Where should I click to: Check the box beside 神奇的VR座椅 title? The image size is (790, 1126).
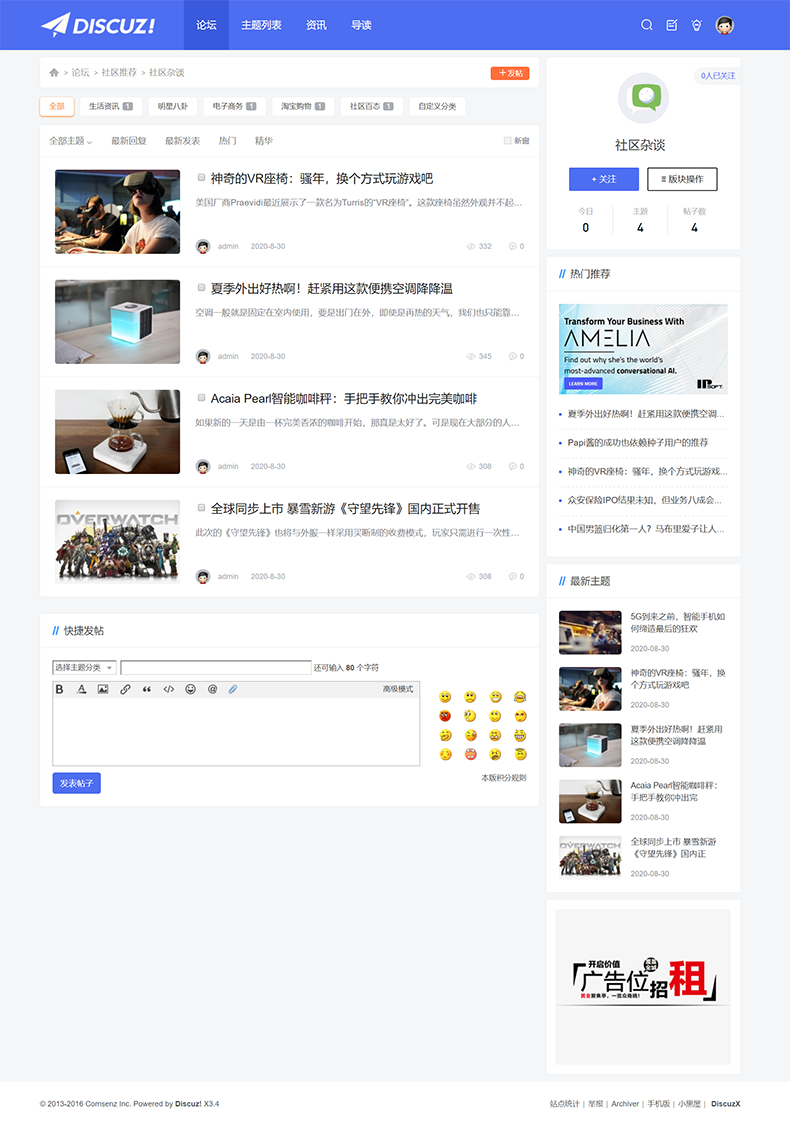202,177
